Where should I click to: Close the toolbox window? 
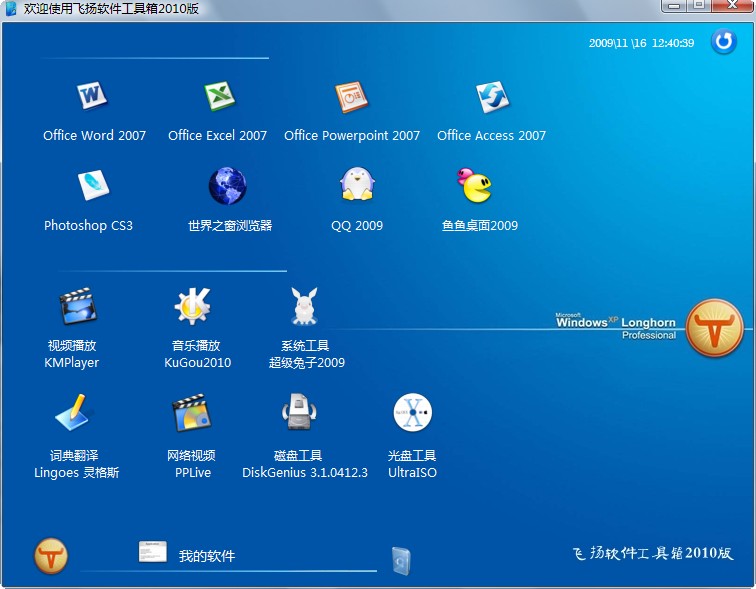click(x=732, y=6)
